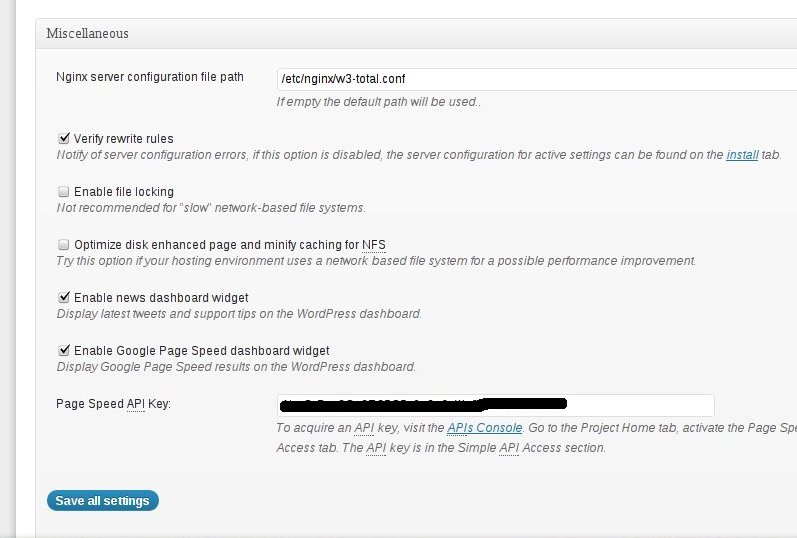Disable the news dashboard widget checkbox

tap(64, 298)
